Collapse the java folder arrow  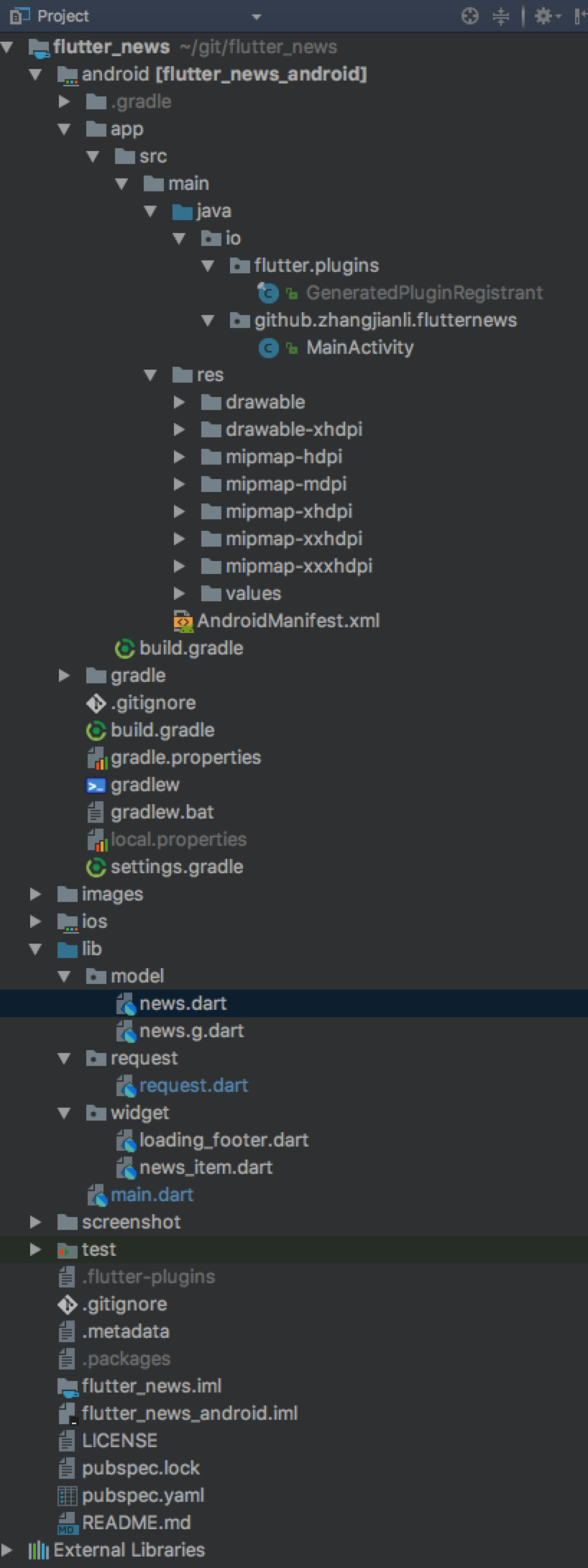(x=150, y=211)
